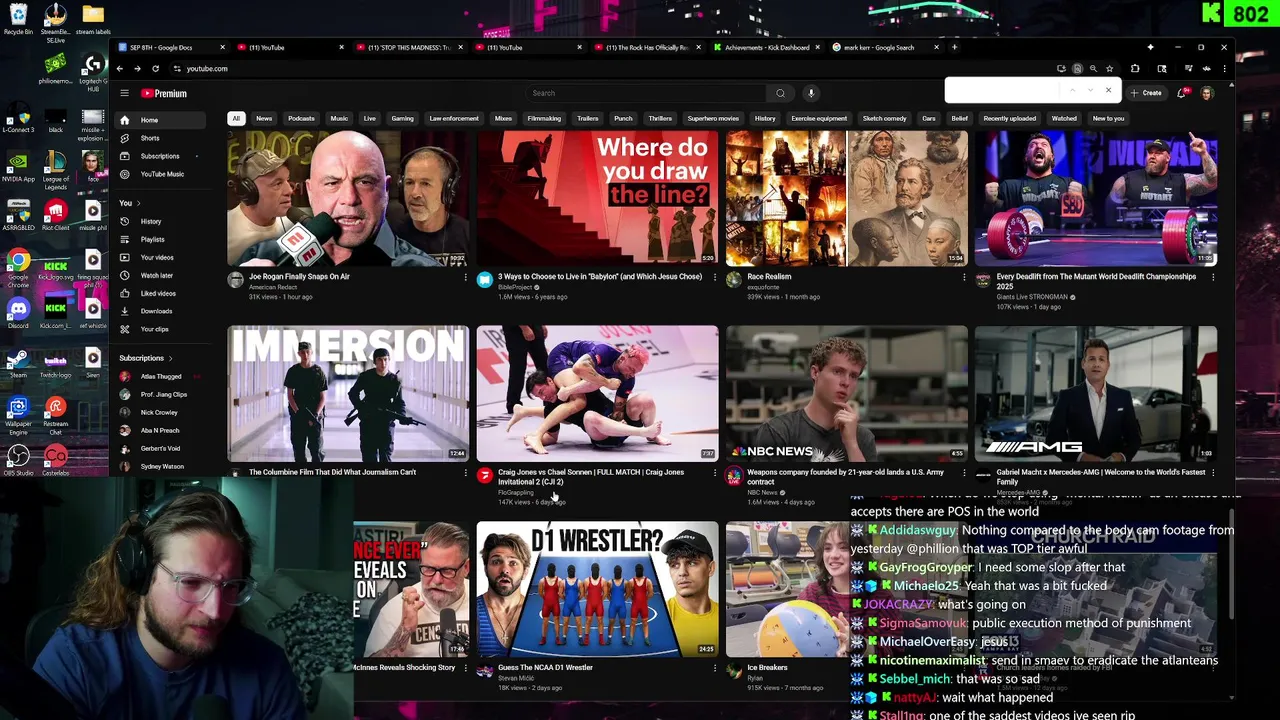Open OBS Studio desktop shortcut

18,460
